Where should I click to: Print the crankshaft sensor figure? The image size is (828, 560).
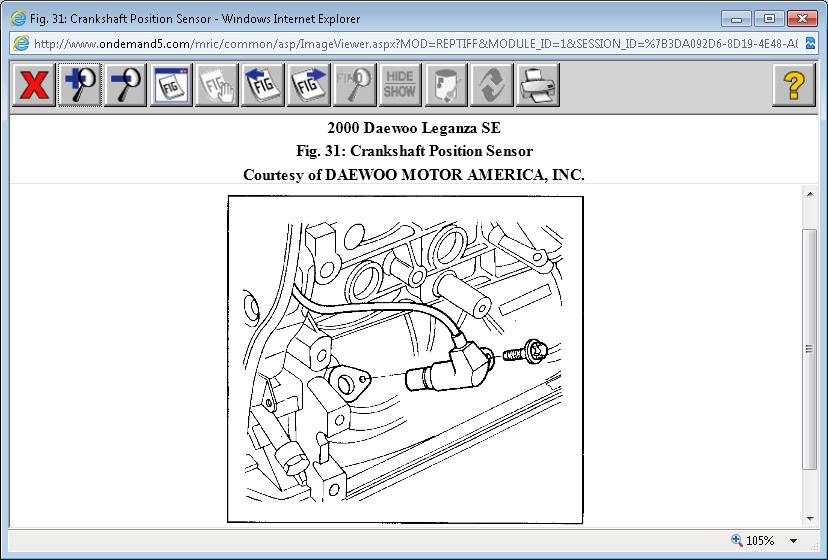click(x=537, y=85)
